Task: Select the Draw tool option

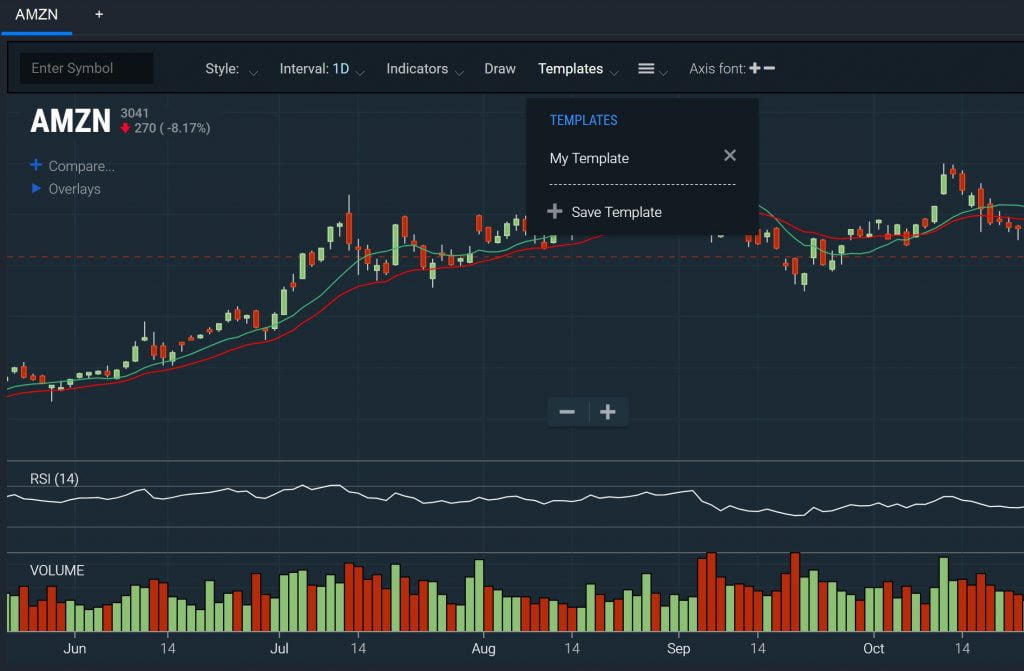Action: point(500,68)
